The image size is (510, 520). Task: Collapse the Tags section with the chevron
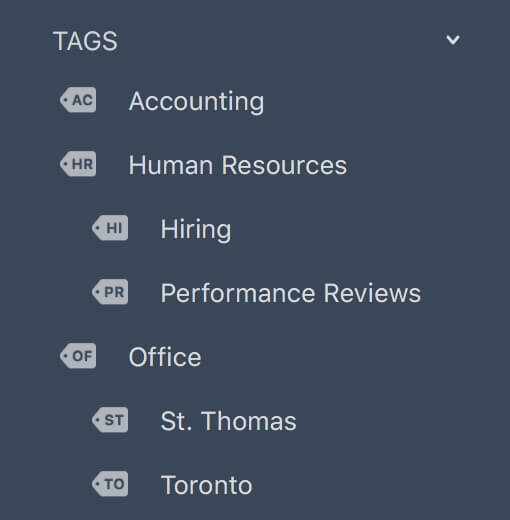(453, 40)
